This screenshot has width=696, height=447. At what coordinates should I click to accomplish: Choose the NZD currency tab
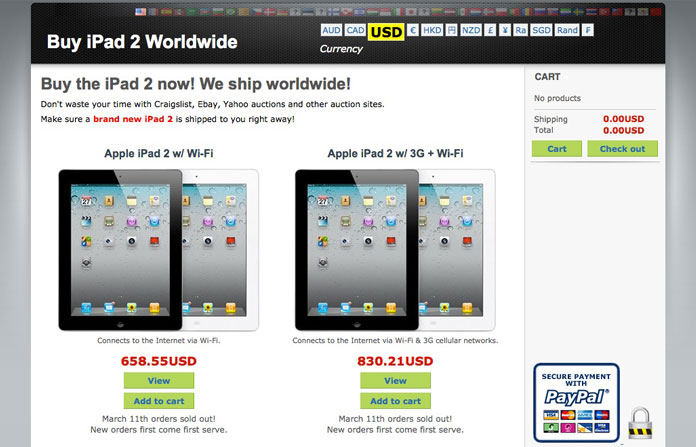point(471,30)
